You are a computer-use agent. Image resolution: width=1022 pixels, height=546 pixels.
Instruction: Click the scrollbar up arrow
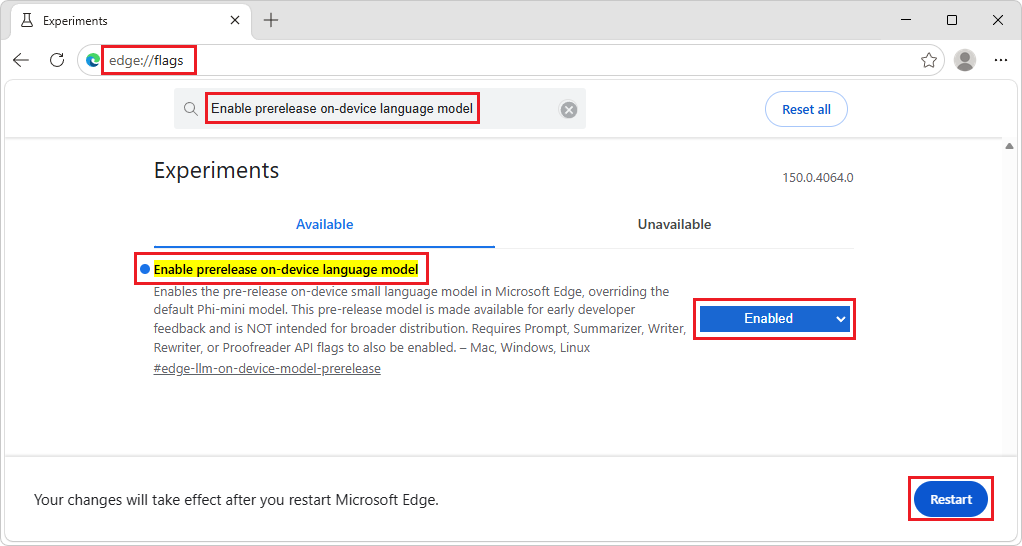point(1010,146)
